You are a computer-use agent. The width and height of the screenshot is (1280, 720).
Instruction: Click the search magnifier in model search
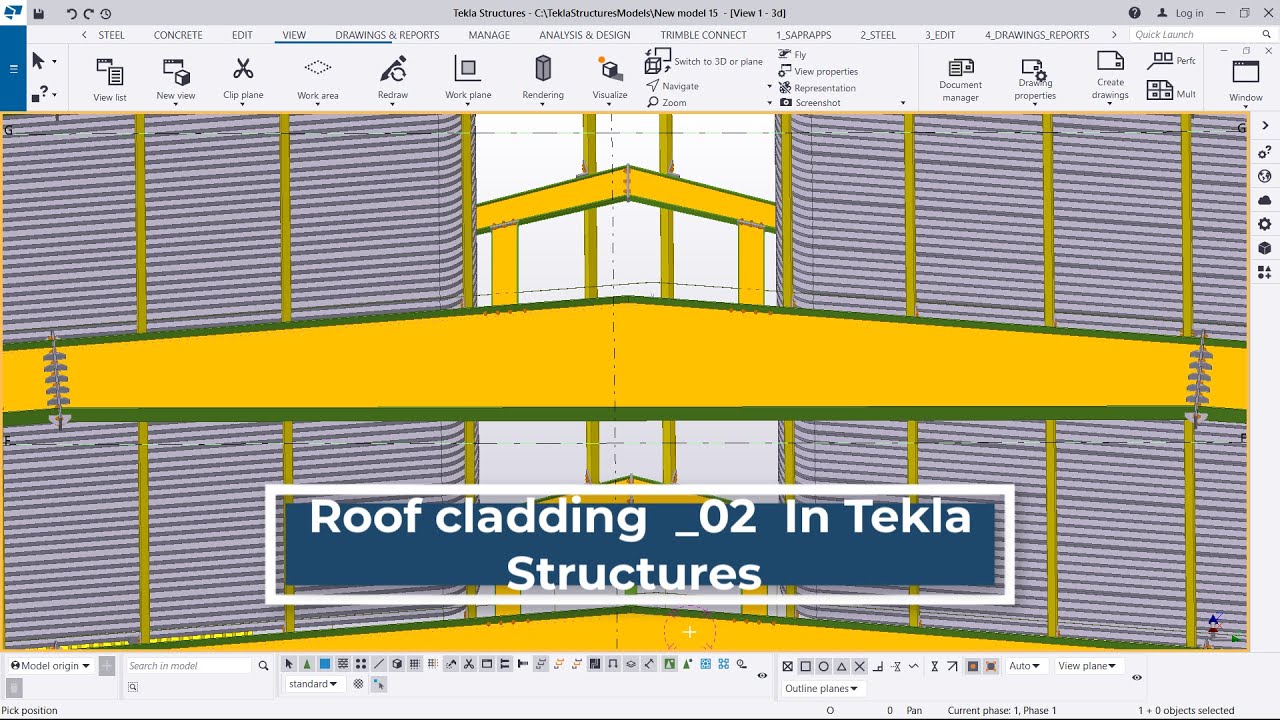point(264,666)
